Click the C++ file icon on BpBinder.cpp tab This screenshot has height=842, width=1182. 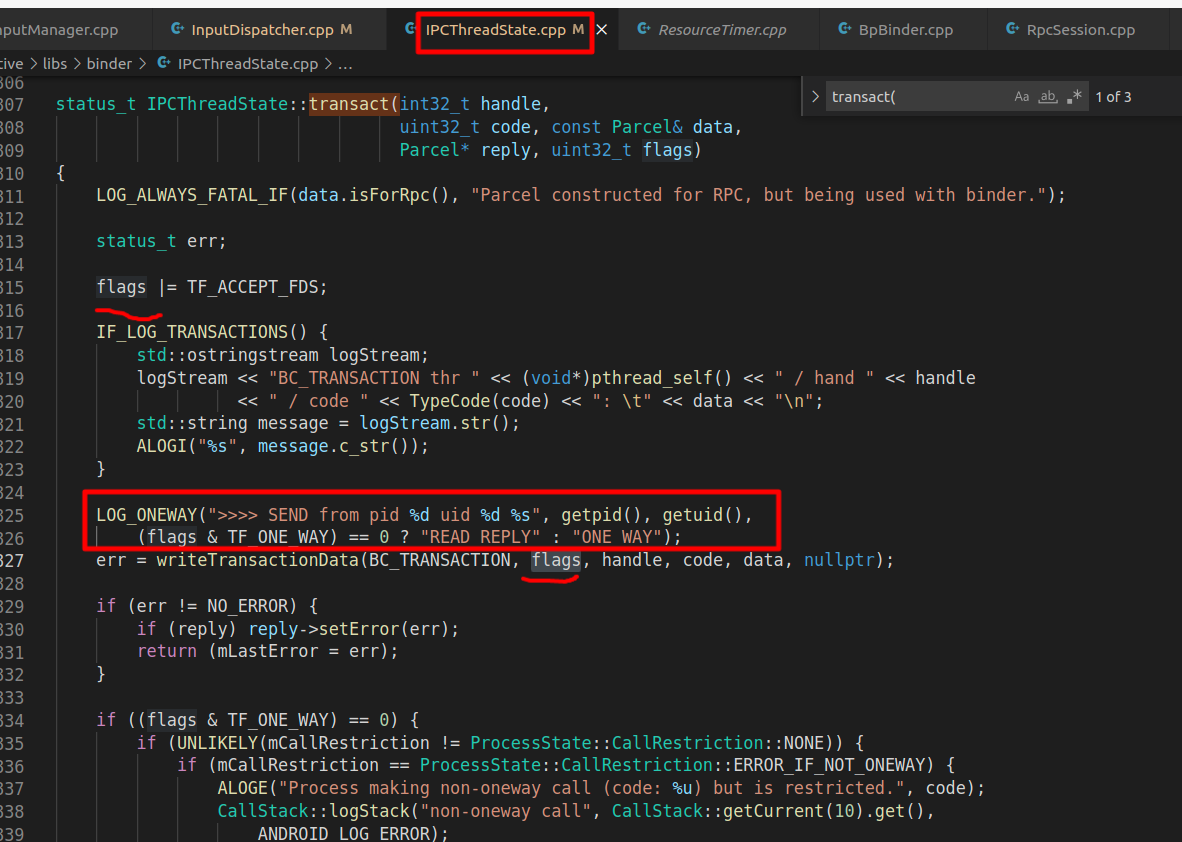point(845,29)
